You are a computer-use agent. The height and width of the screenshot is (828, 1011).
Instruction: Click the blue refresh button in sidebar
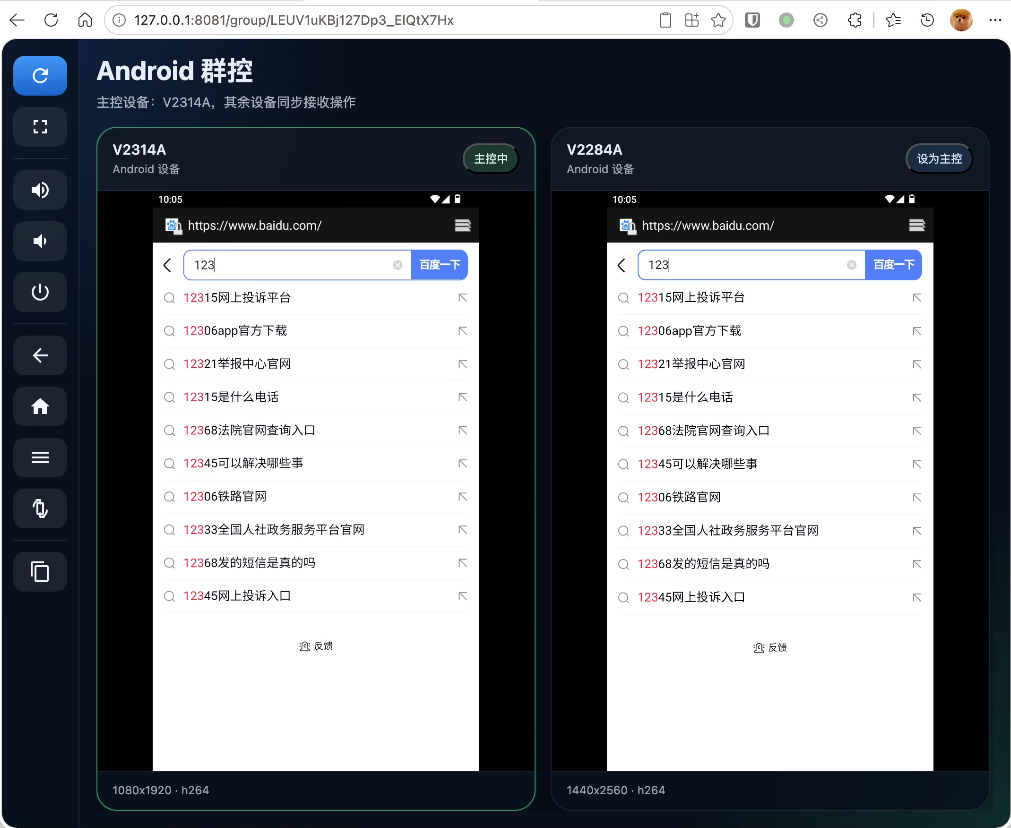[40, 75]
